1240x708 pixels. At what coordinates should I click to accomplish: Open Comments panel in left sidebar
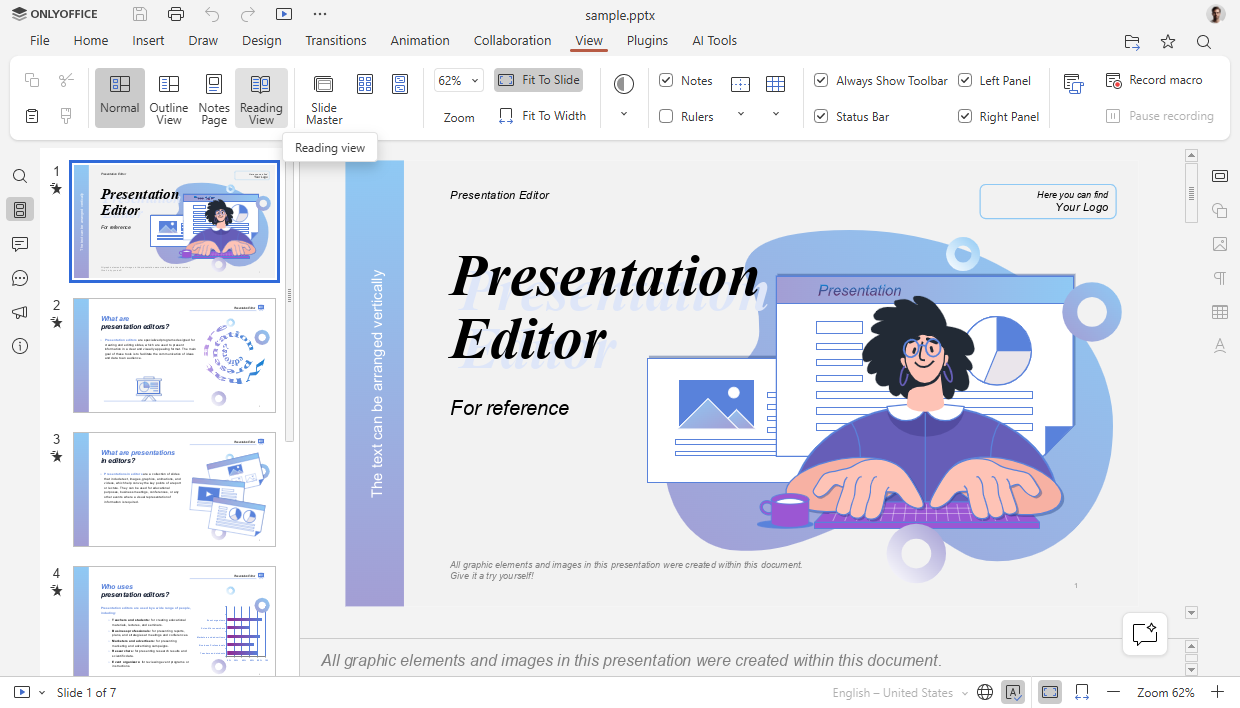[x=20, y=244]
